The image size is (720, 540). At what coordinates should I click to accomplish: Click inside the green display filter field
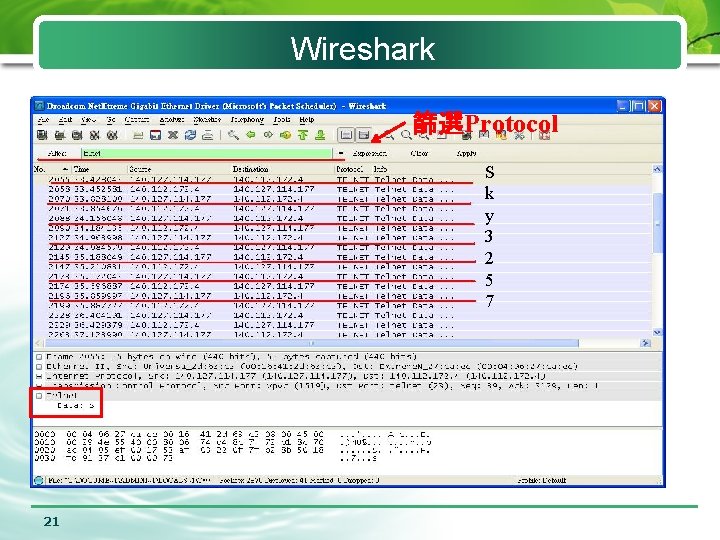click(206, 153)
